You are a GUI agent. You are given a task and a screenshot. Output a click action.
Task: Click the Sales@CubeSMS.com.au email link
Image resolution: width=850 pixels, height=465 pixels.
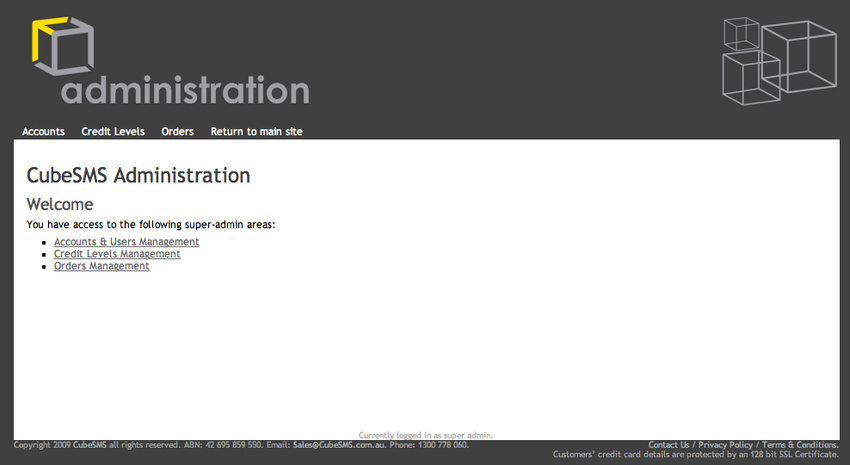click(x=339, y=445)
